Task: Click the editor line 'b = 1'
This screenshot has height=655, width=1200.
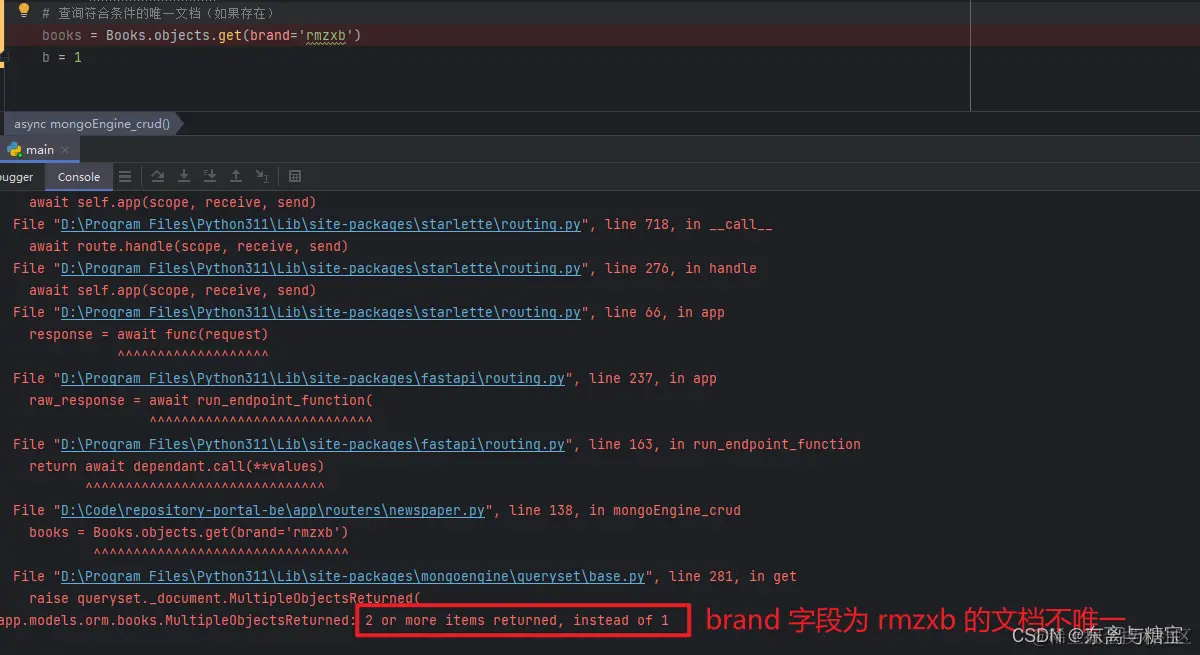Action: pyautogui.click(x=62, y=57)
